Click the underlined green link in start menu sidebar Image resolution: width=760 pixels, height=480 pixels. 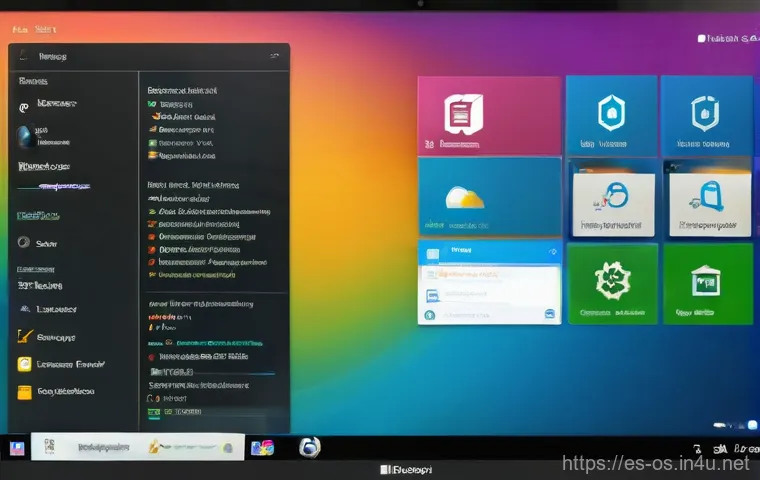click(x=38, y=216)
